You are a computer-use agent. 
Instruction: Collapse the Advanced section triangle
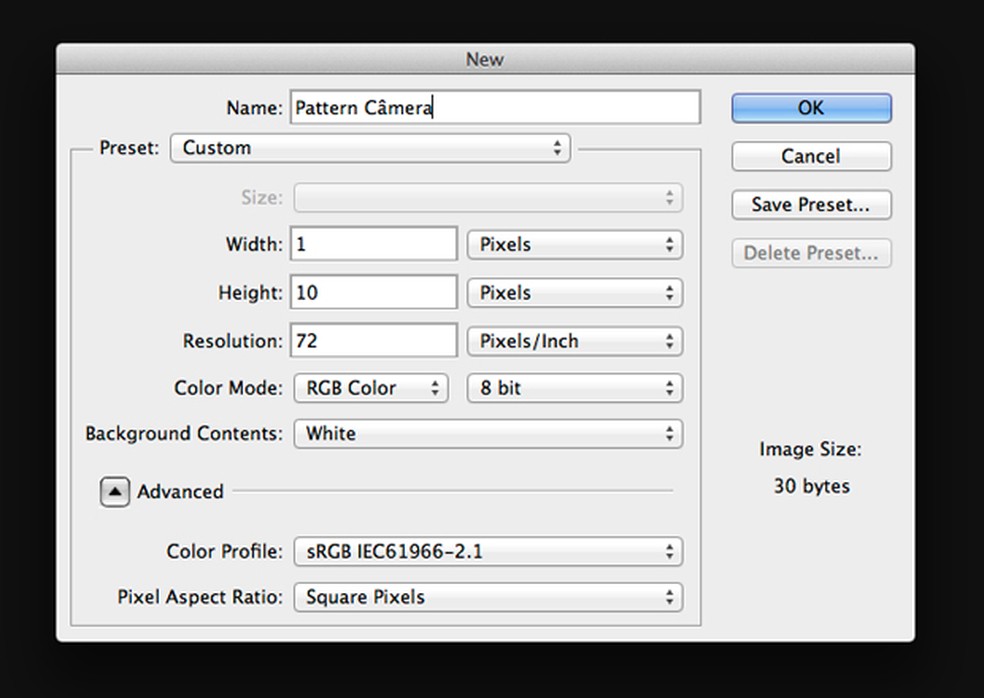point(115,492)
